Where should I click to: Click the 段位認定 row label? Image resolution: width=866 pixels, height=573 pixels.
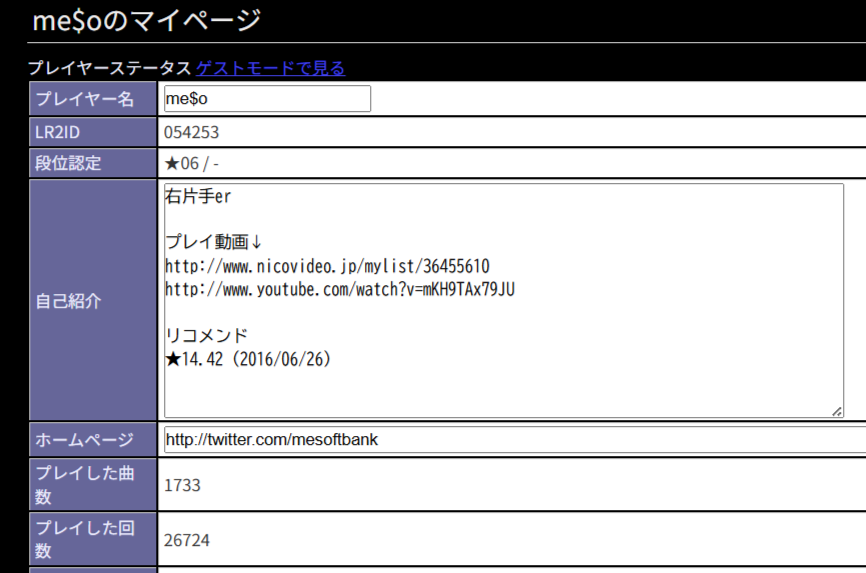[93, 164]
